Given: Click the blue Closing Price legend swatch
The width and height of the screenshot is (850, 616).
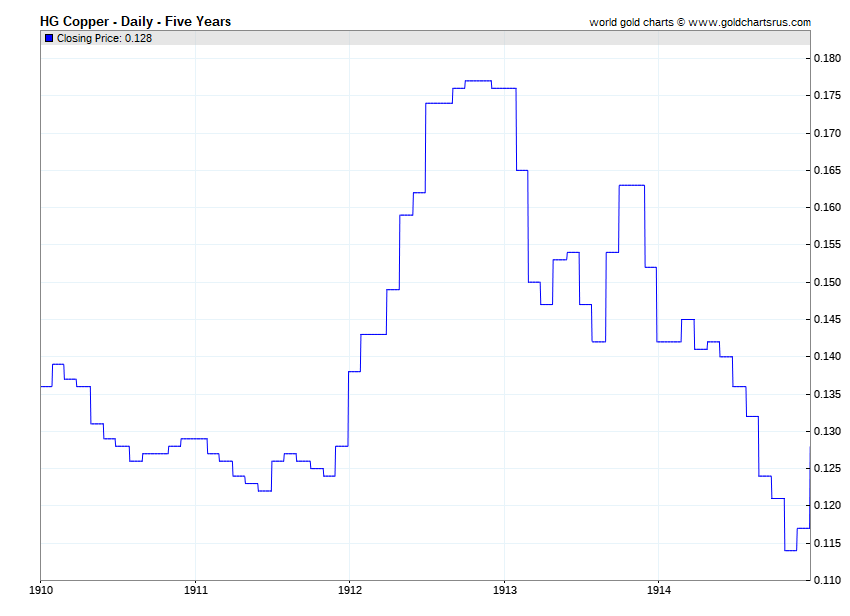Looking at the screenshot, I should [x=49, y=38].
